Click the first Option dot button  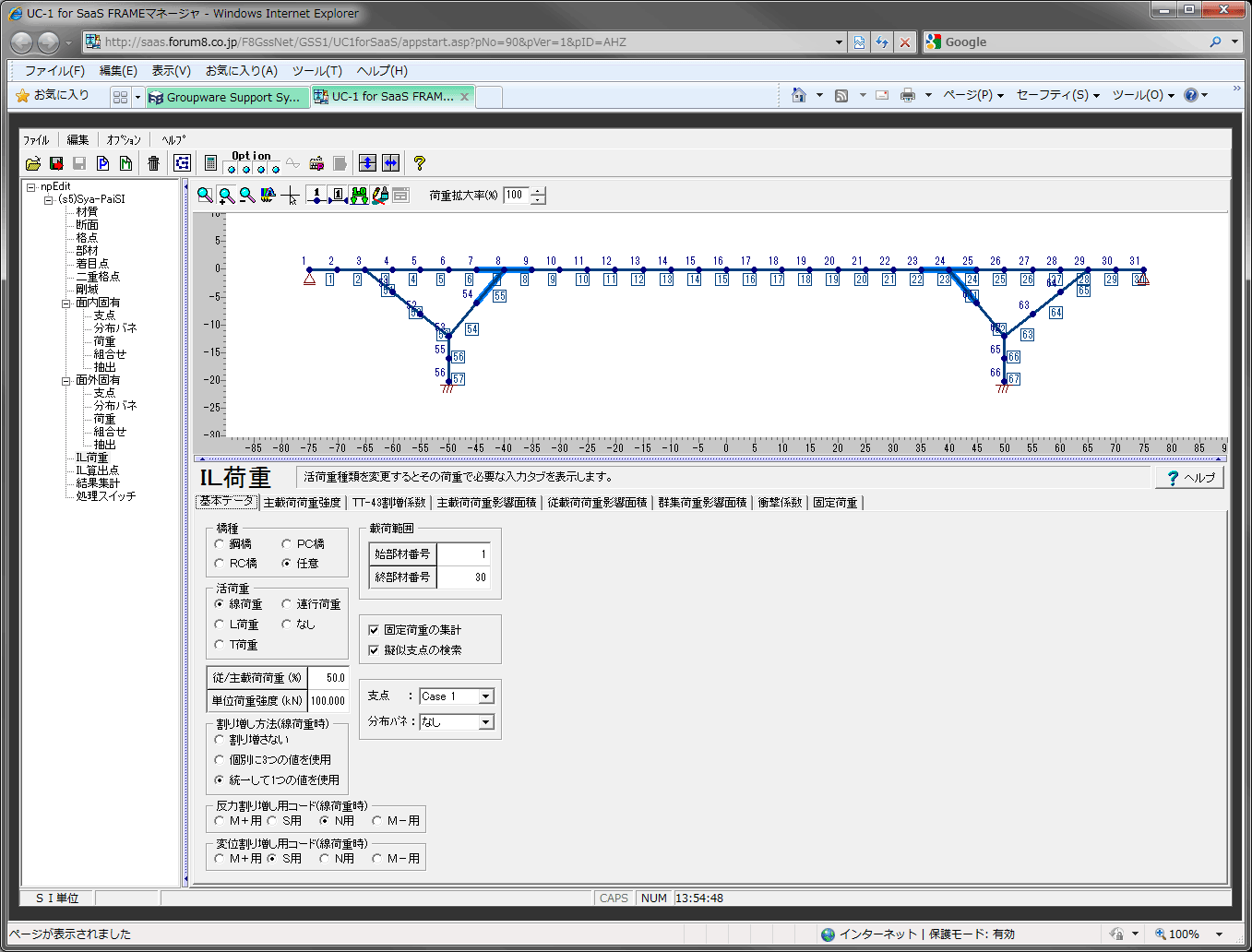click(x=232, y=169)
